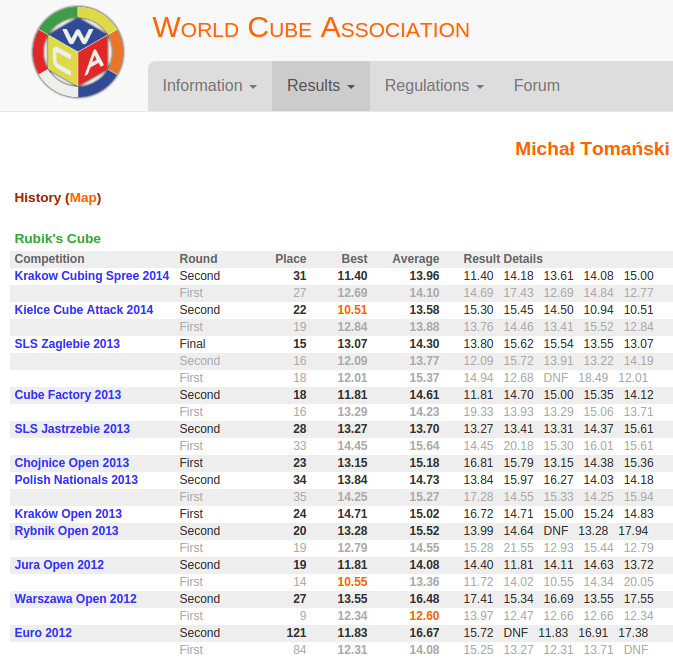Click the Average column header
The height and width of the screenshot is (659, 673).
tap(415, 259)
